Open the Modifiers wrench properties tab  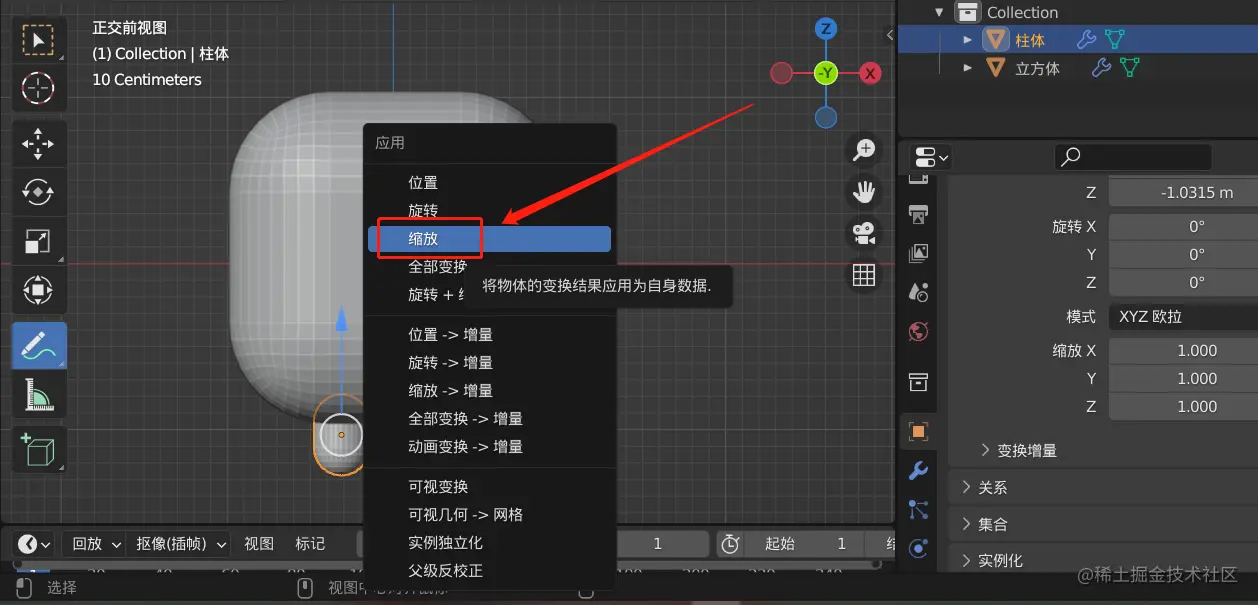pyautogui.click(x=918, y=471)
